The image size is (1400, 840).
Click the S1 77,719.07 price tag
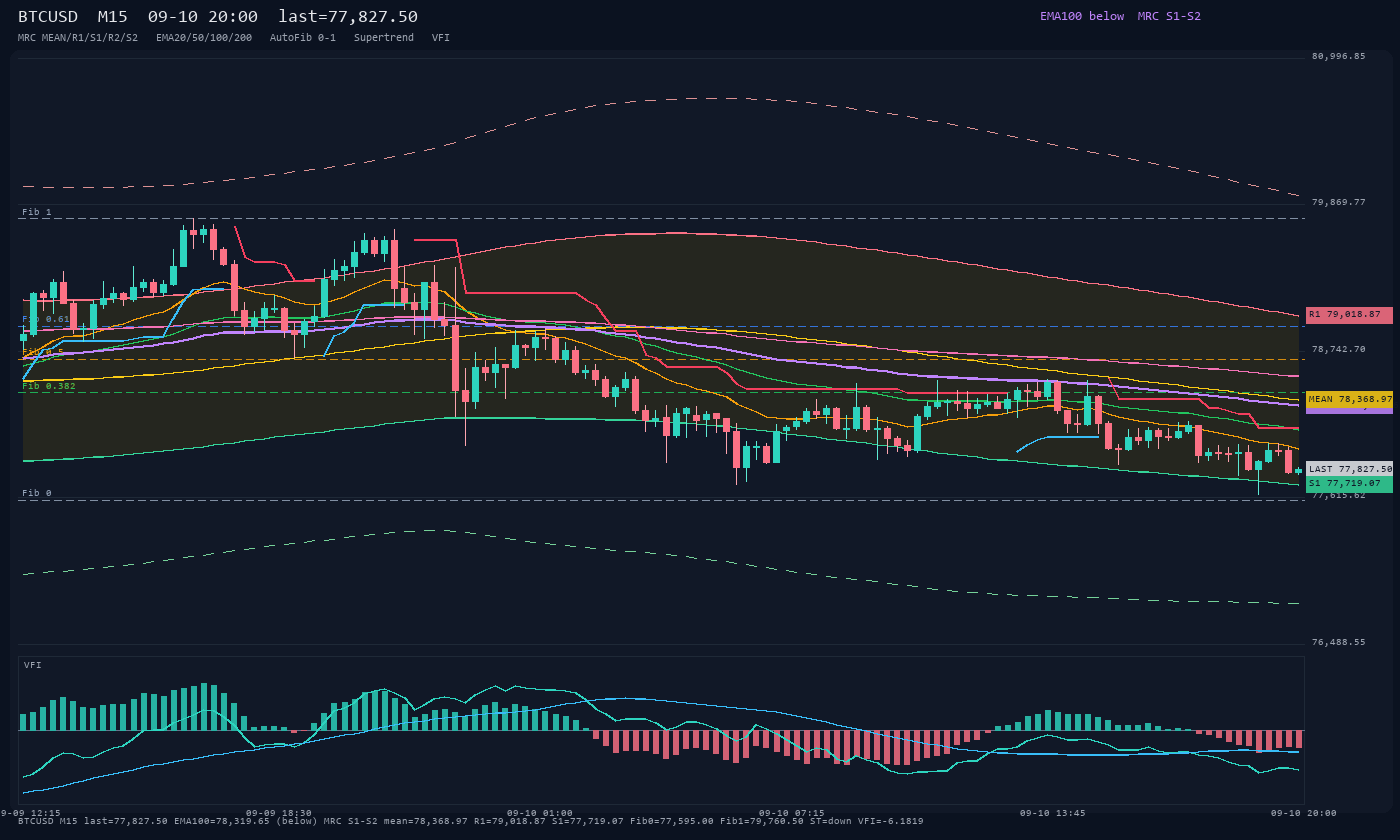(1349, 484)
